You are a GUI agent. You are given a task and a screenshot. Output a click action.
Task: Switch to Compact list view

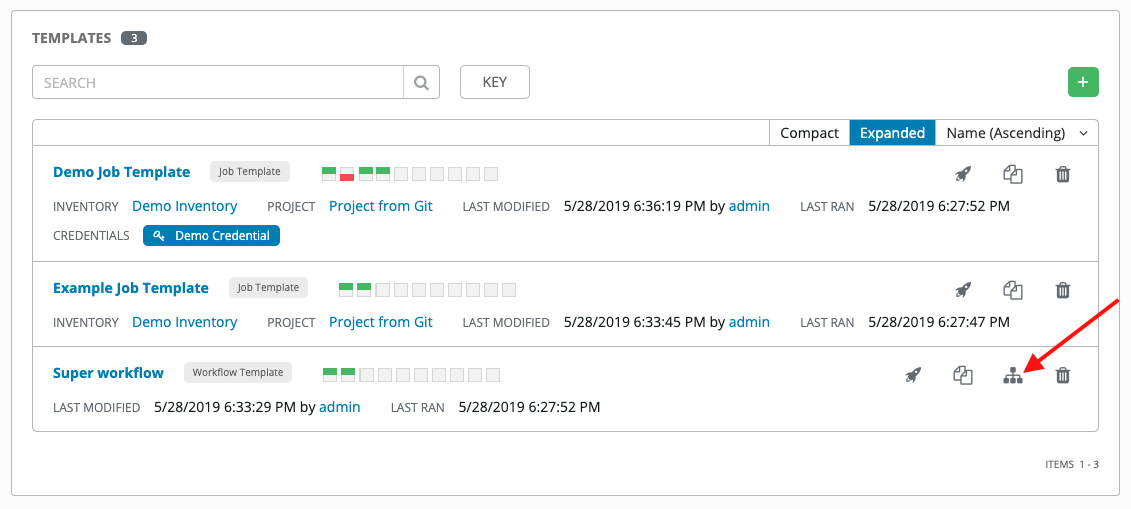809,133
